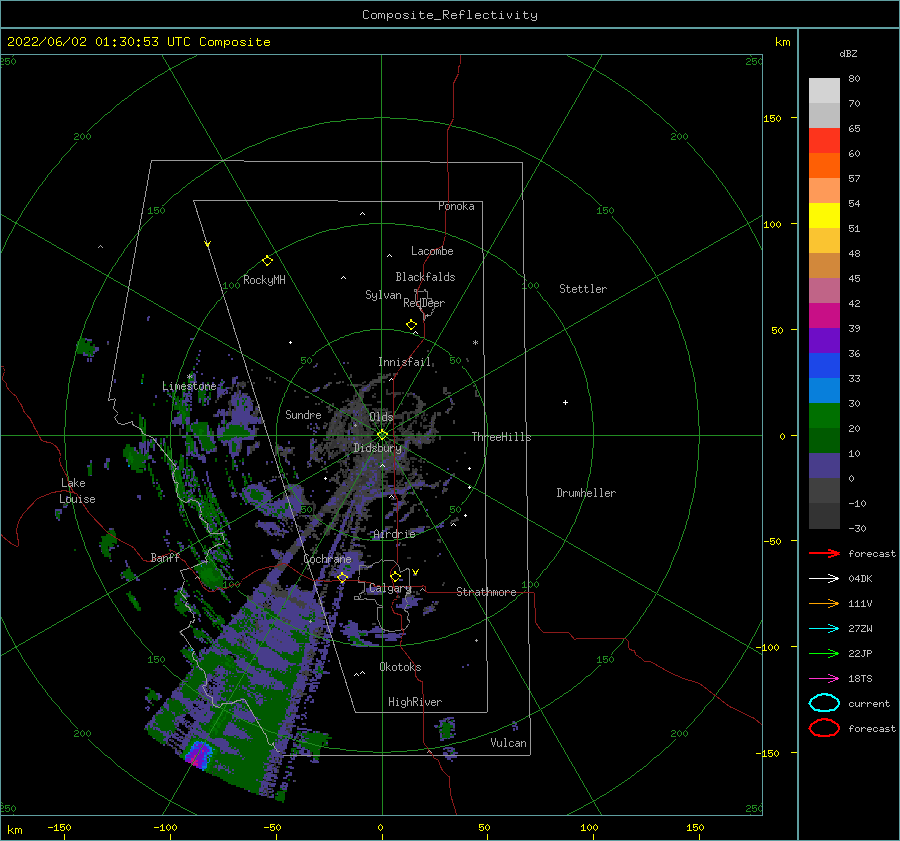Click the white 04DK arrow legend
This screenshot has width=900, height=841.
pyautogui.click(x=824, y=579)
